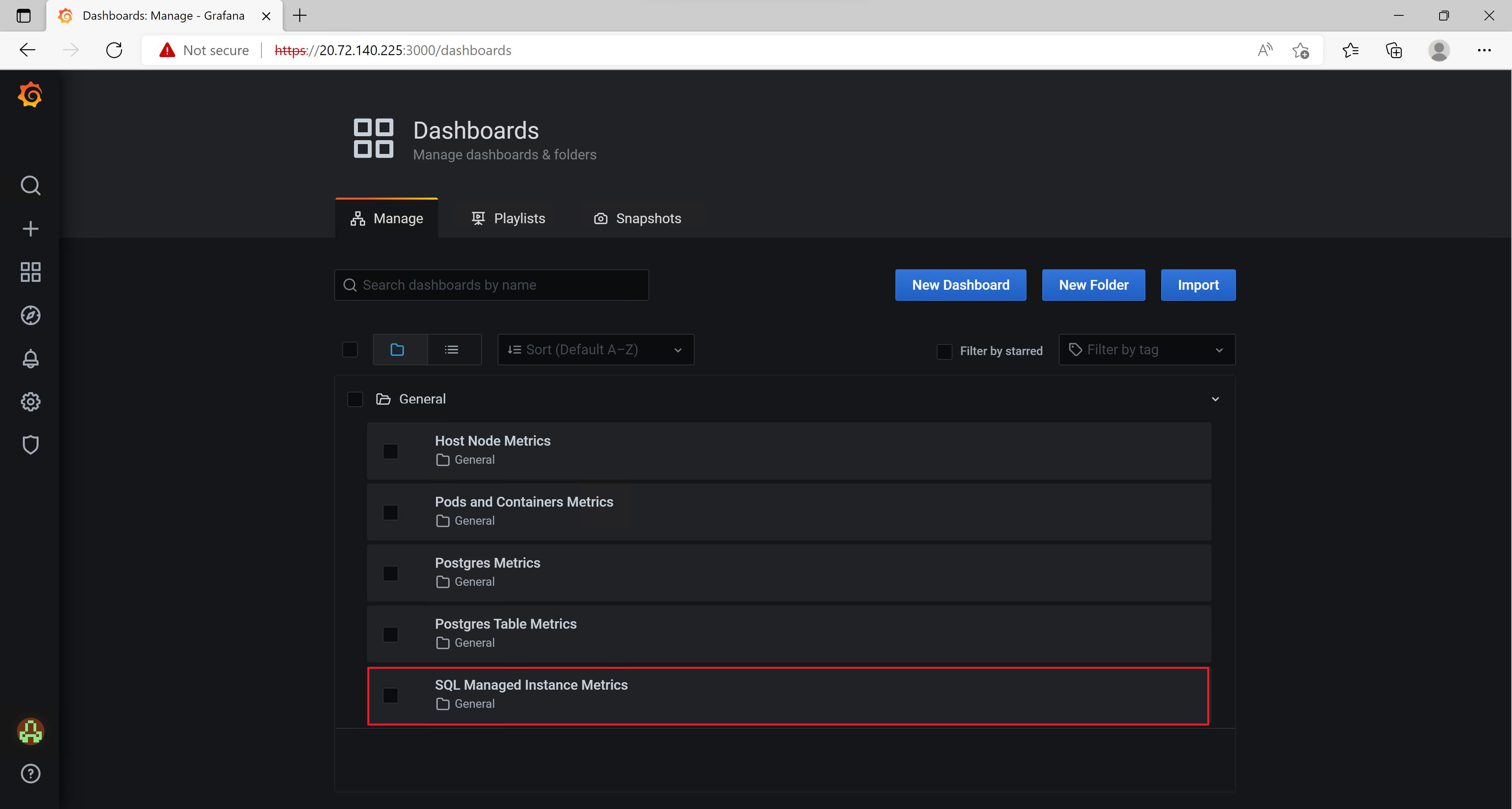The width and height of the screenshot is (1512, 809).
Task: Click the New Dashboard button
Action: tap(960, 285)
